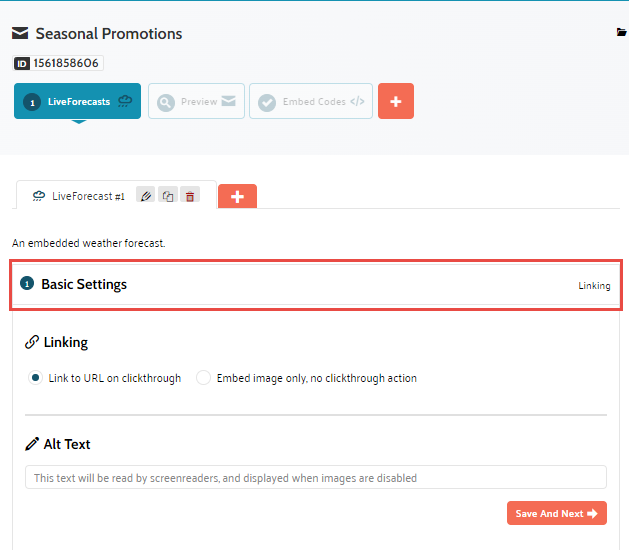This screenshot has height=550, width=629.
Task: Add a new step with orange plus
Action: (x=395, y=102)
